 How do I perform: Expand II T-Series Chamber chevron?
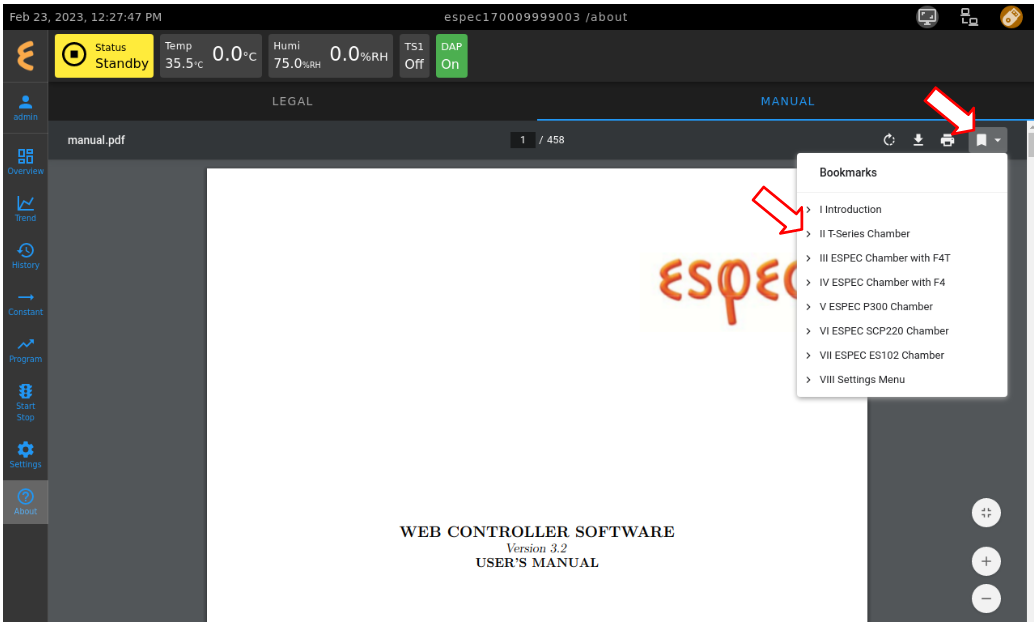tap(808, 233)
